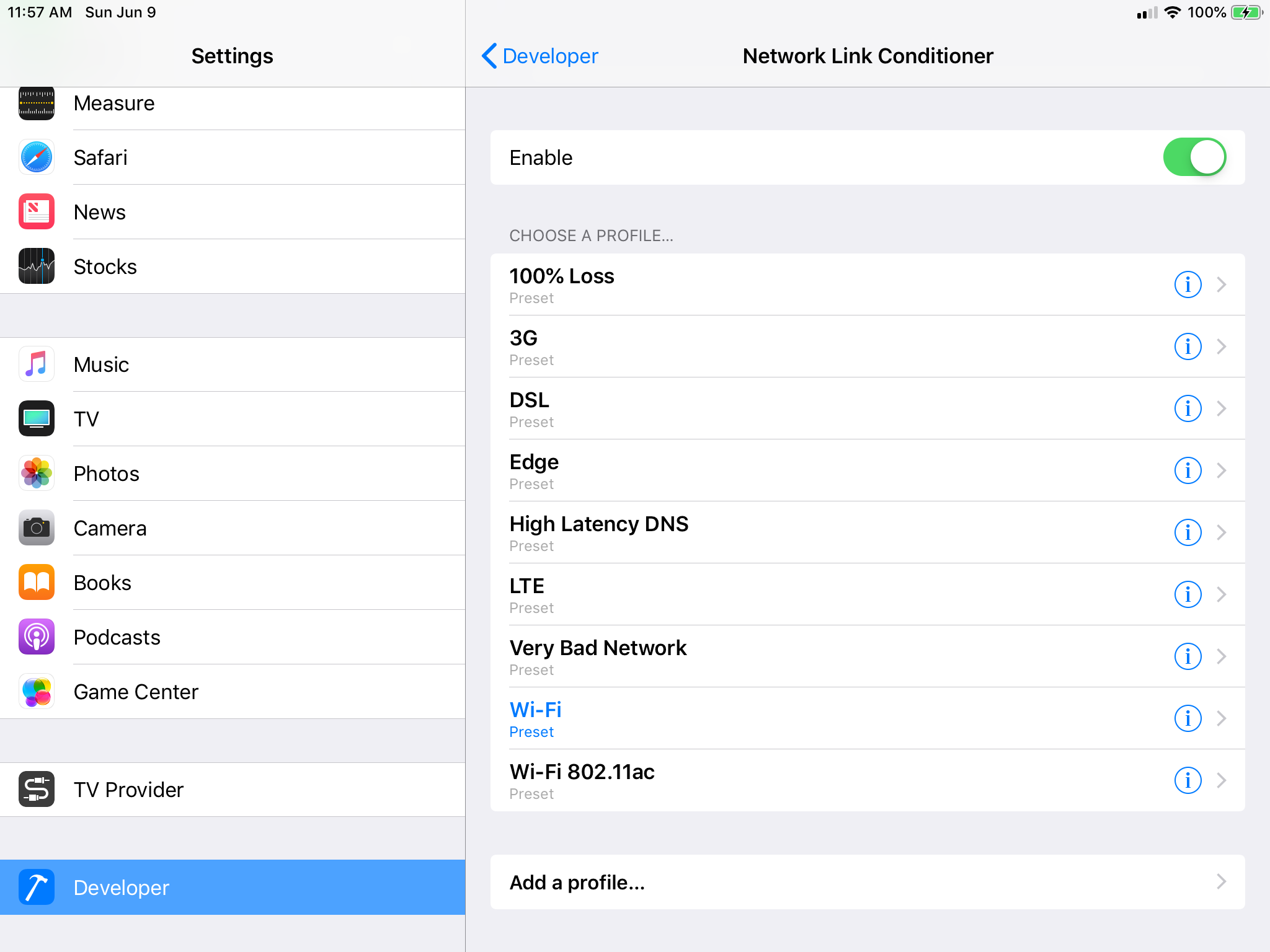The height and width of the screenshot is (952, 1270).
Task: Tap the Music note icon
Action: [37, 364]
